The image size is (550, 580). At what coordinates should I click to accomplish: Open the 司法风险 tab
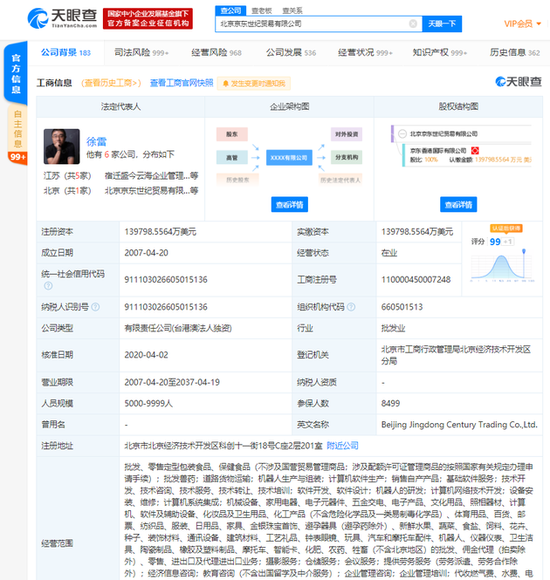[x=141, y=53]
